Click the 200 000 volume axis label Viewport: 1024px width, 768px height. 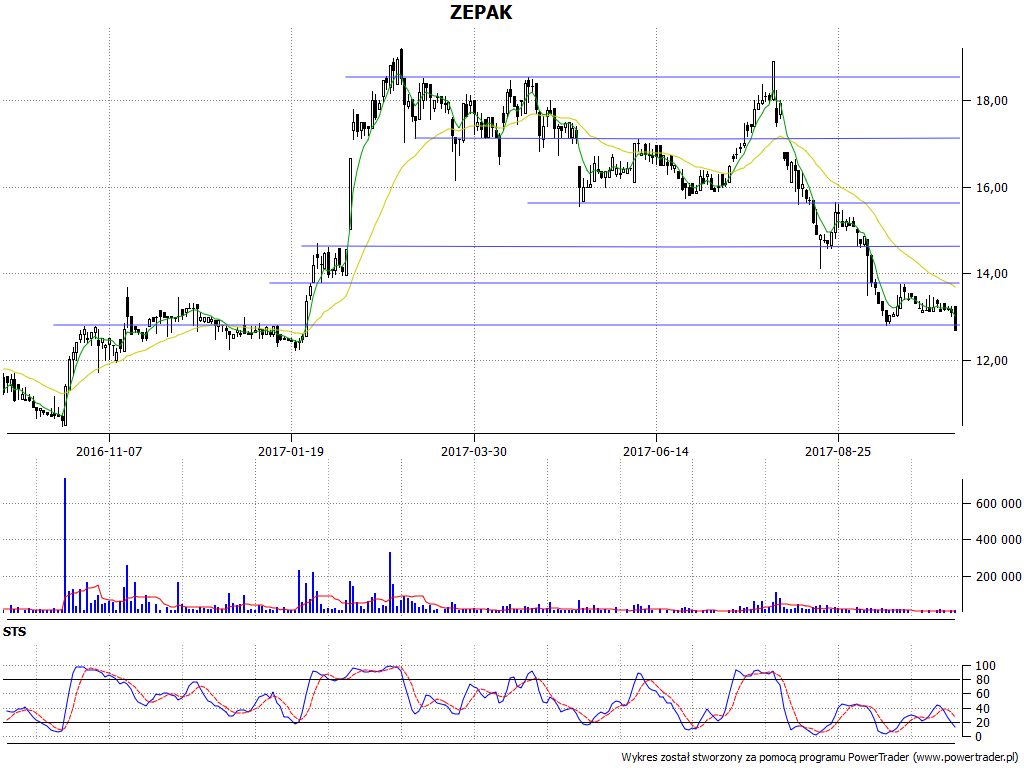[x=999, y=576]
